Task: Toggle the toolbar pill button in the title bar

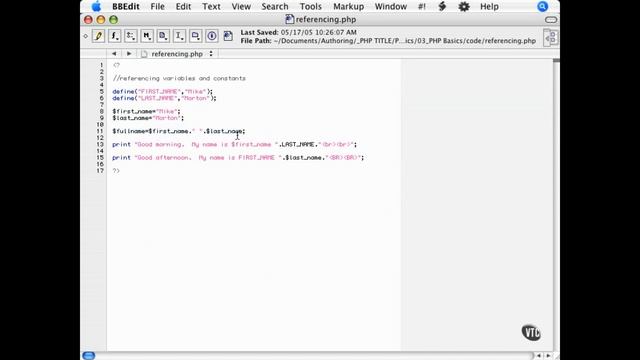Action: 551,20
